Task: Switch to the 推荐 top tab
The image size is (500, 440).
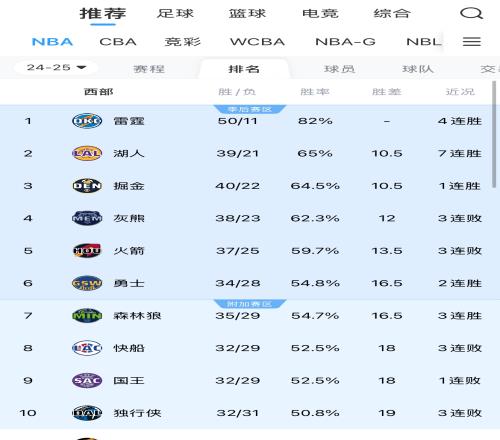Action: point(103,14)
